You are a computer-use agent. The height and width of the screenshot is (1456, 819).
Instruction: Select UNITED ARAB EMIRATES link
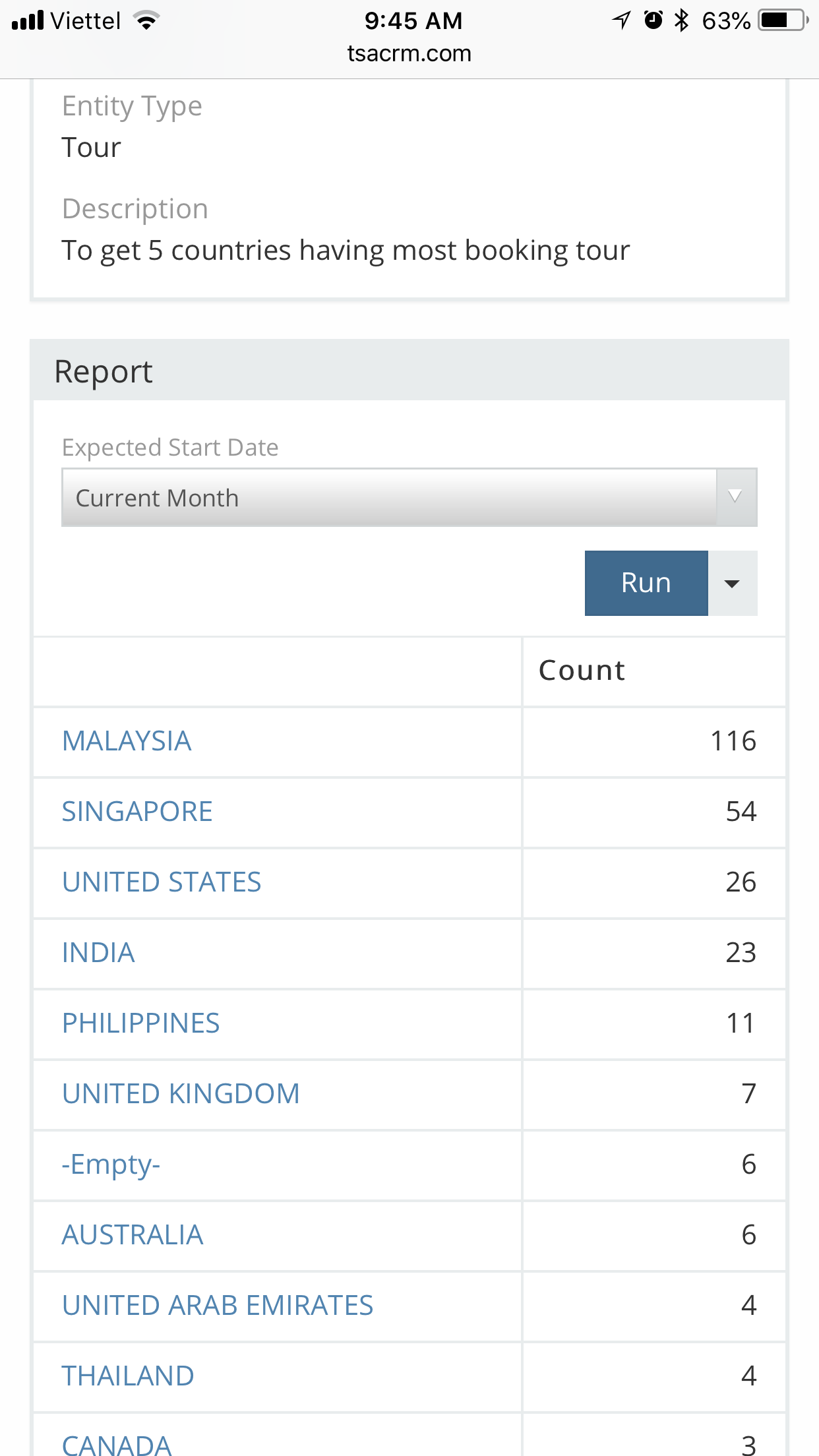pyautogui.click(x=218, y=1305)
